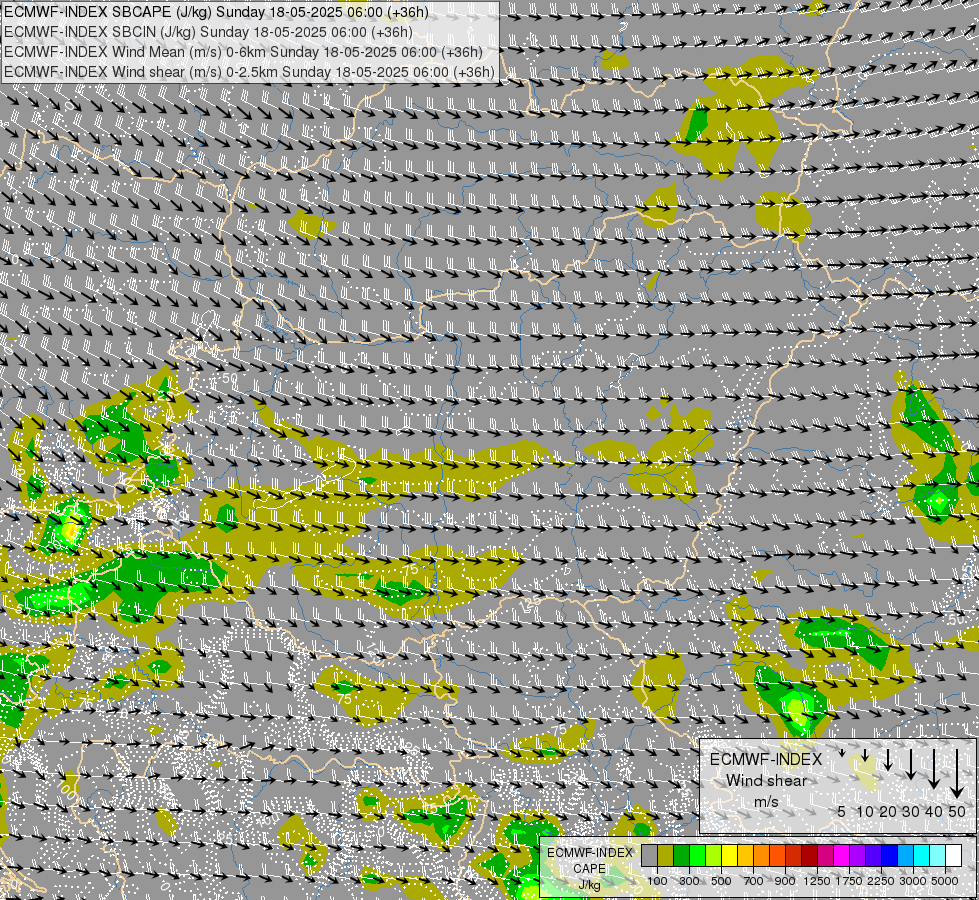Click the SBCAPE (J/kg) title line
Image resolution: width=979 pixels, height=900 pixels.
coord(216,12)
